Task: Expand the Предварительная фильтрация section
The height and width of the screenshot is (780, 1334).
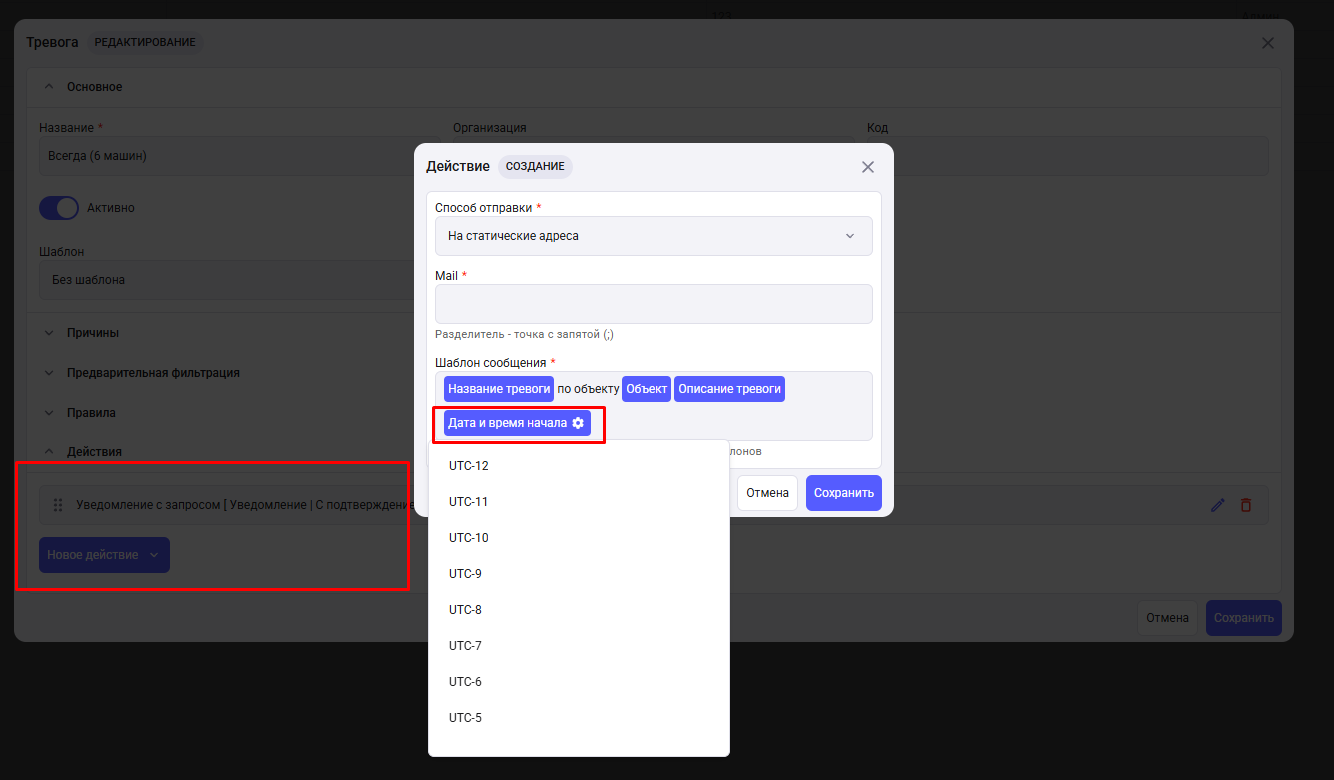Action: click(152, 372)
